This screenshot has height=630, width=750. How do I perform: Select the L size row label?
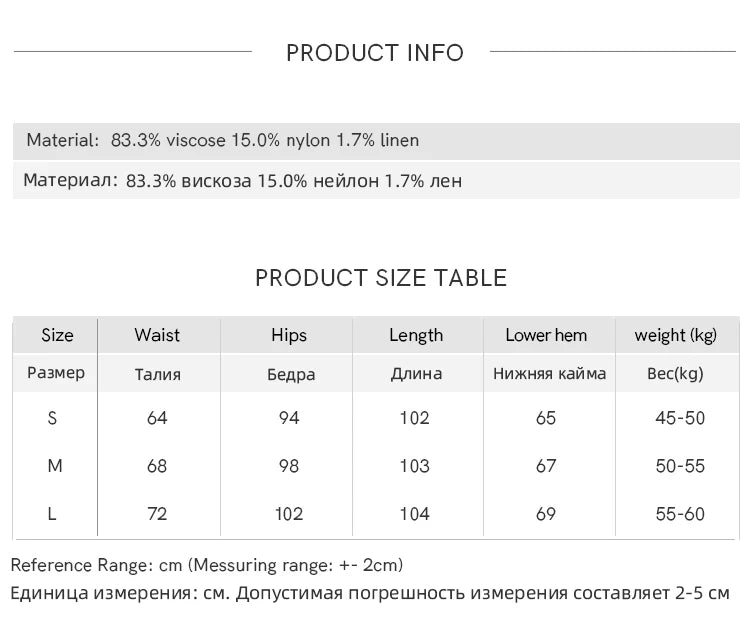[x=52, y=514]
